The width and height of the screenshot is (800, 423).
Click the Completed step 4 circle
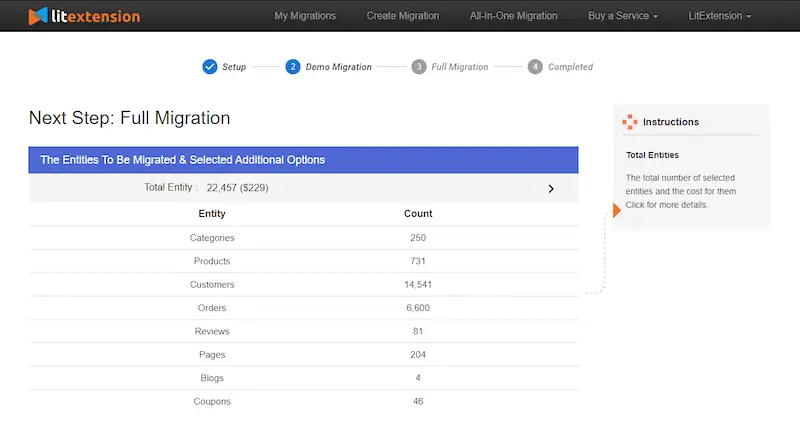pyautogui.click(x=536, y=67)
